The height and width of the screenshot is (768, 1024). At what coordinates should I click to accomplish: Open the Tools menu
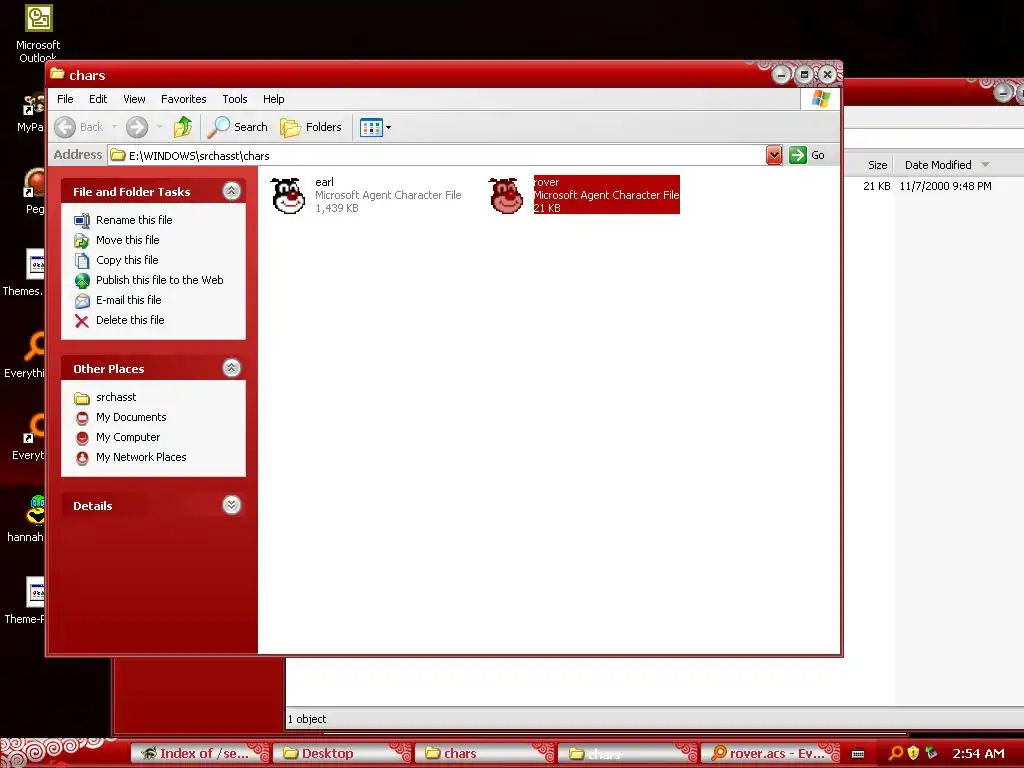234,99
